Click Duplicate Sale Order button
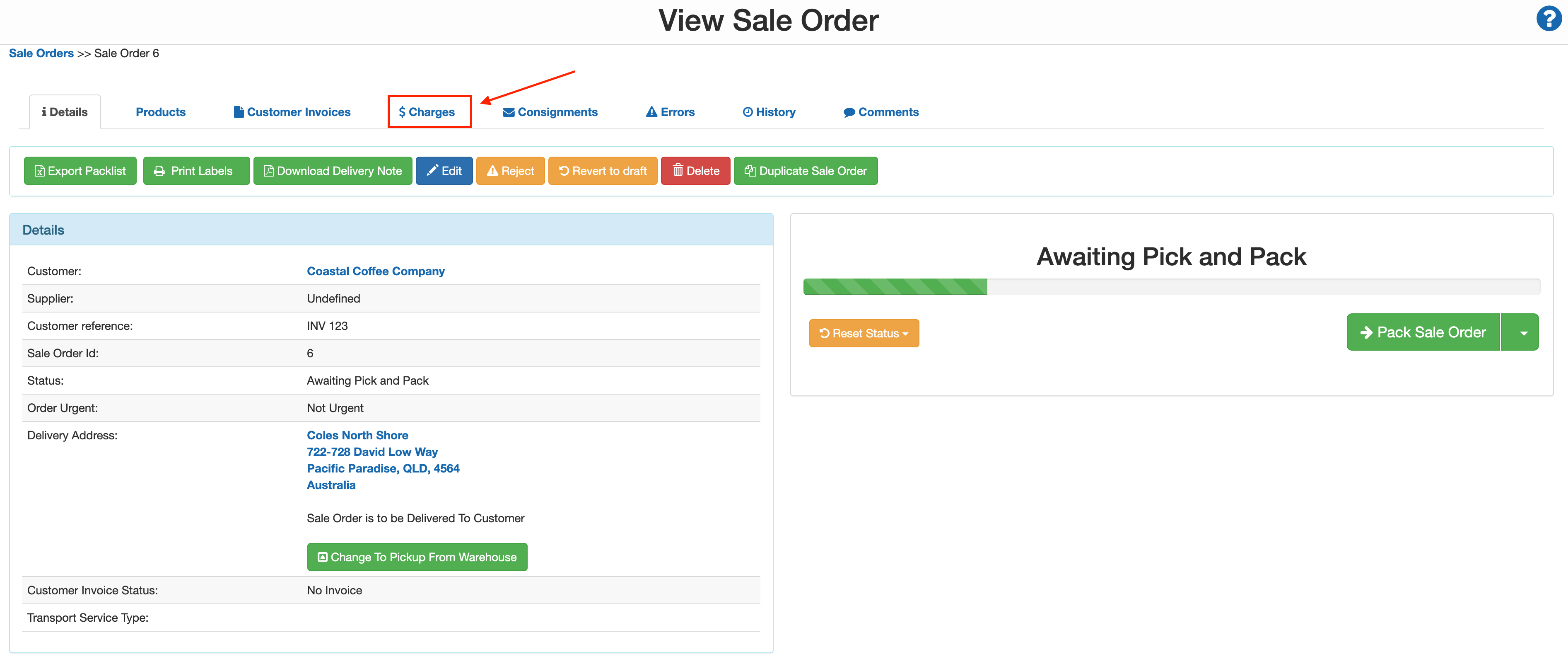This screenshot has height=659, width=1568. [805, 170]
